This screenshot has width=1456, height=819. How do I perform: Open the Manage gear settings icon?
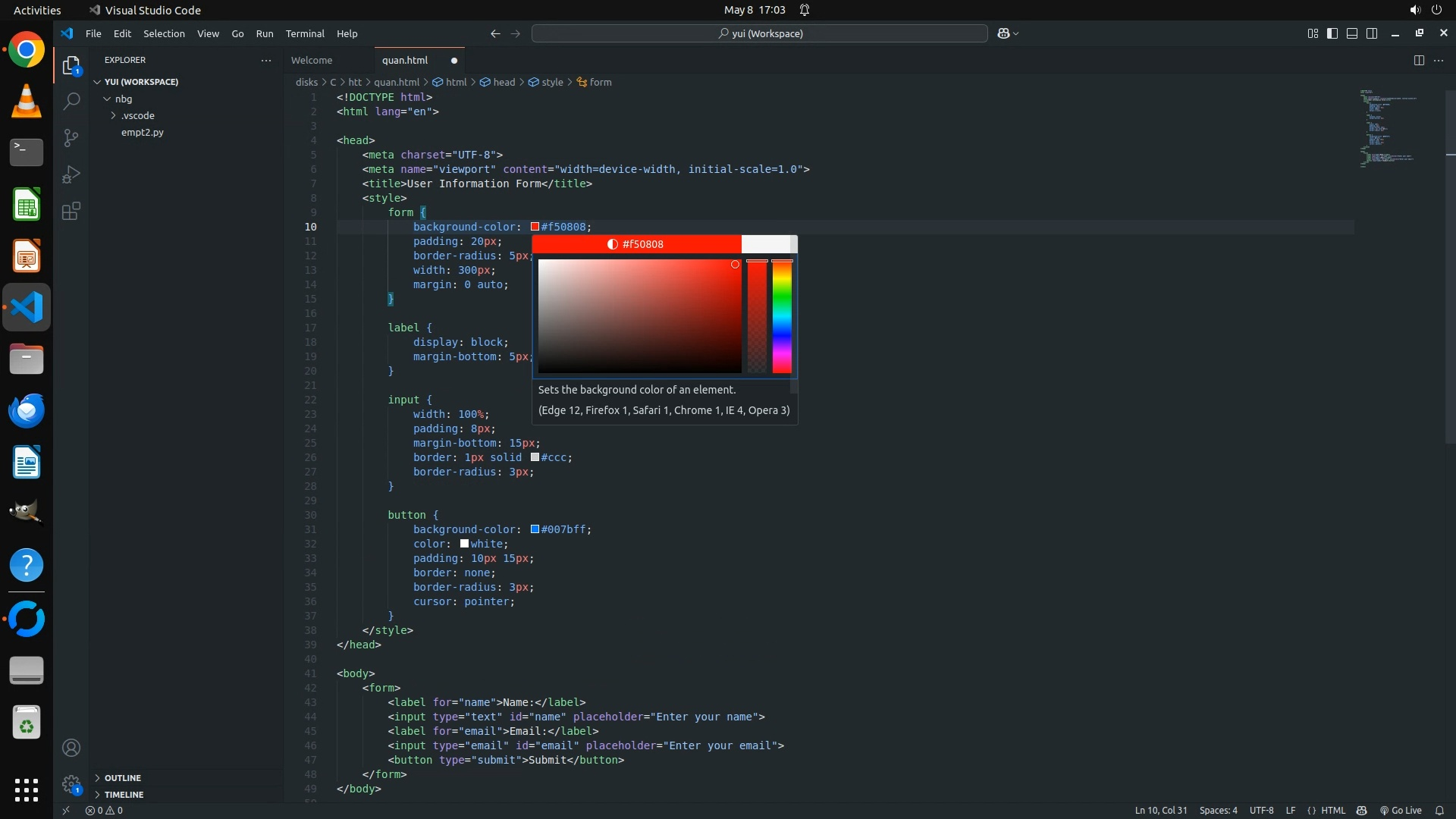(x=71, y=784)
